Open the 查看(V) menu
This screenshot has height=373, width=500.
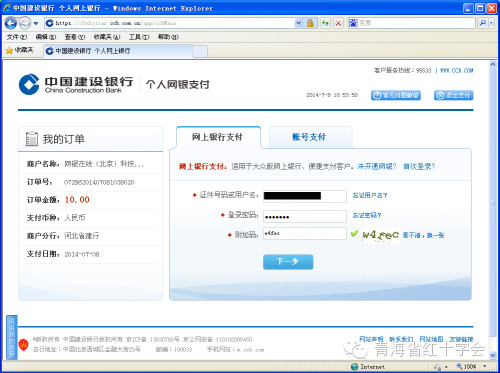[75, 37]
